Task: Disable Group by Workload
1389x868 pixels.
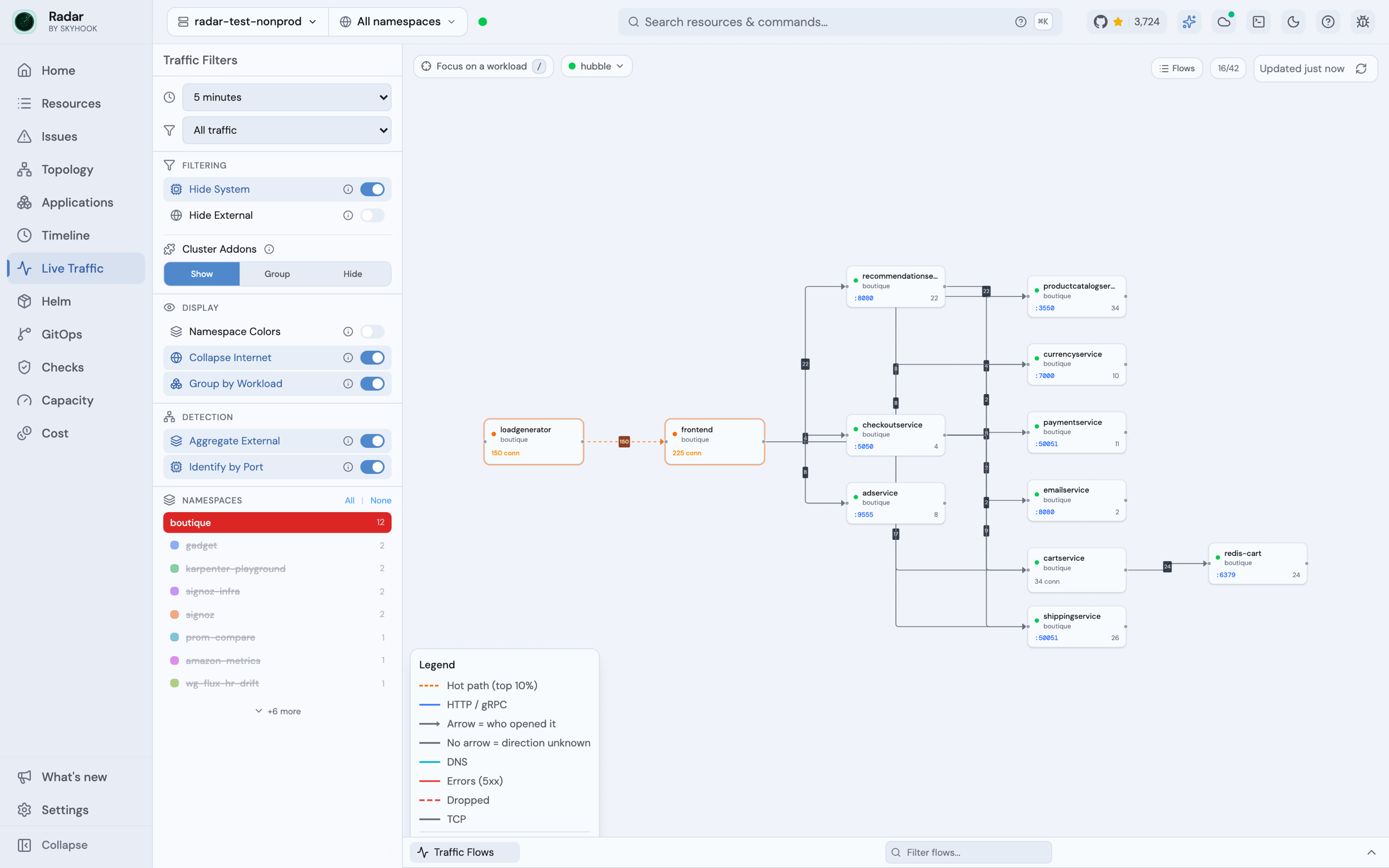Action: [372, 384]
